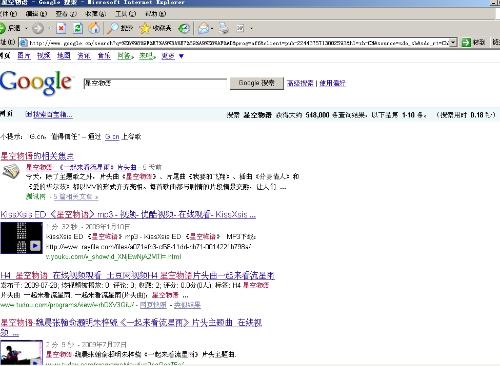Expand the address bar URL dropdown
The height and width of the screenshot is (366, 500).
point(453,42)
